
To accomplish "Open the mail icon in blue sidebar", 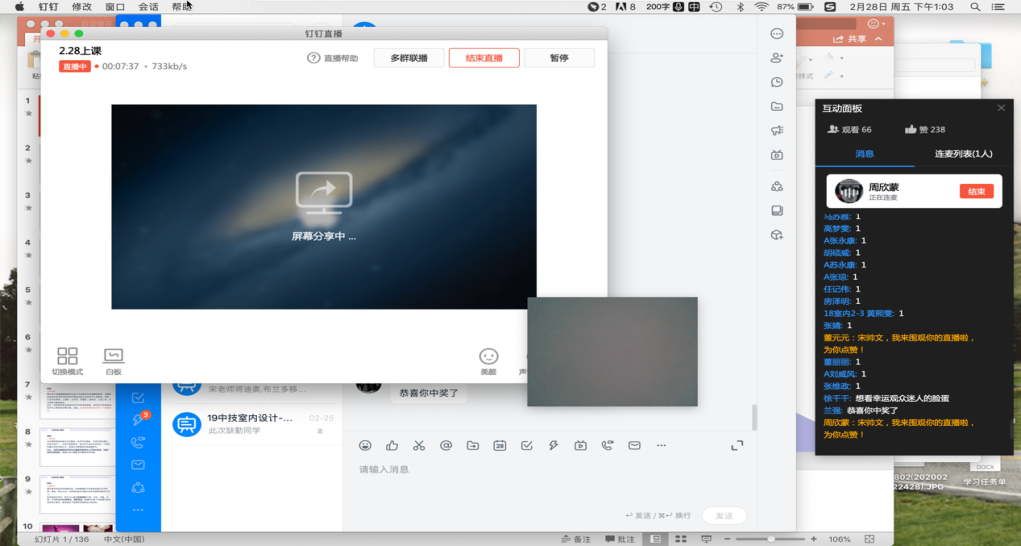I will point(138,464).
